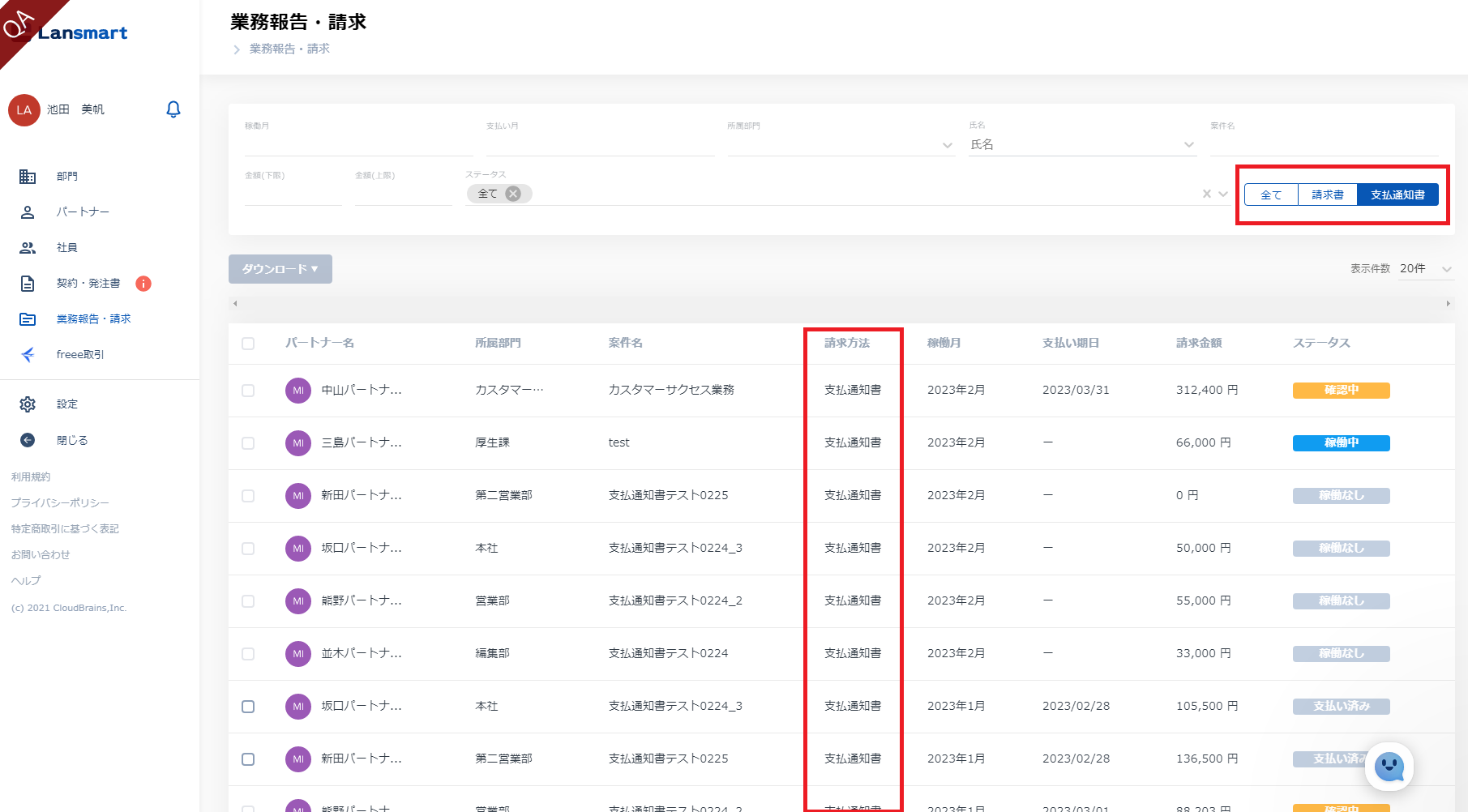Open the ダウンロード dropdown button
1468x812 pixels.
tap(280, 269)
